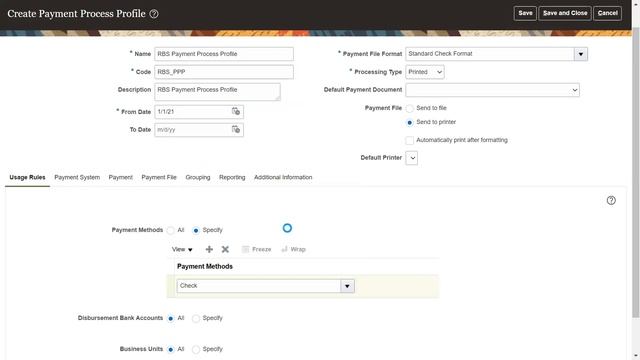The width and height of the screenshot is (640, 360).
Task: Open Default Printer dropdown
Action: coord(411,158)
